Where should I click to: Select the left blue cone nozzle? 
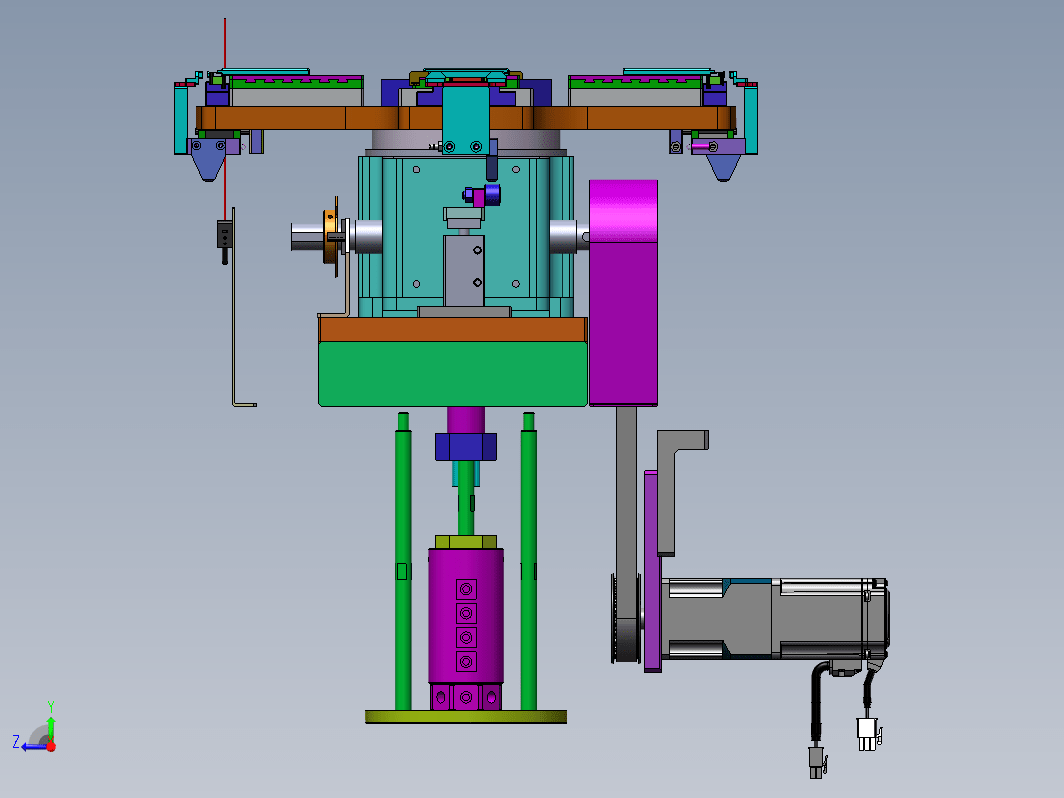point(208,161)
